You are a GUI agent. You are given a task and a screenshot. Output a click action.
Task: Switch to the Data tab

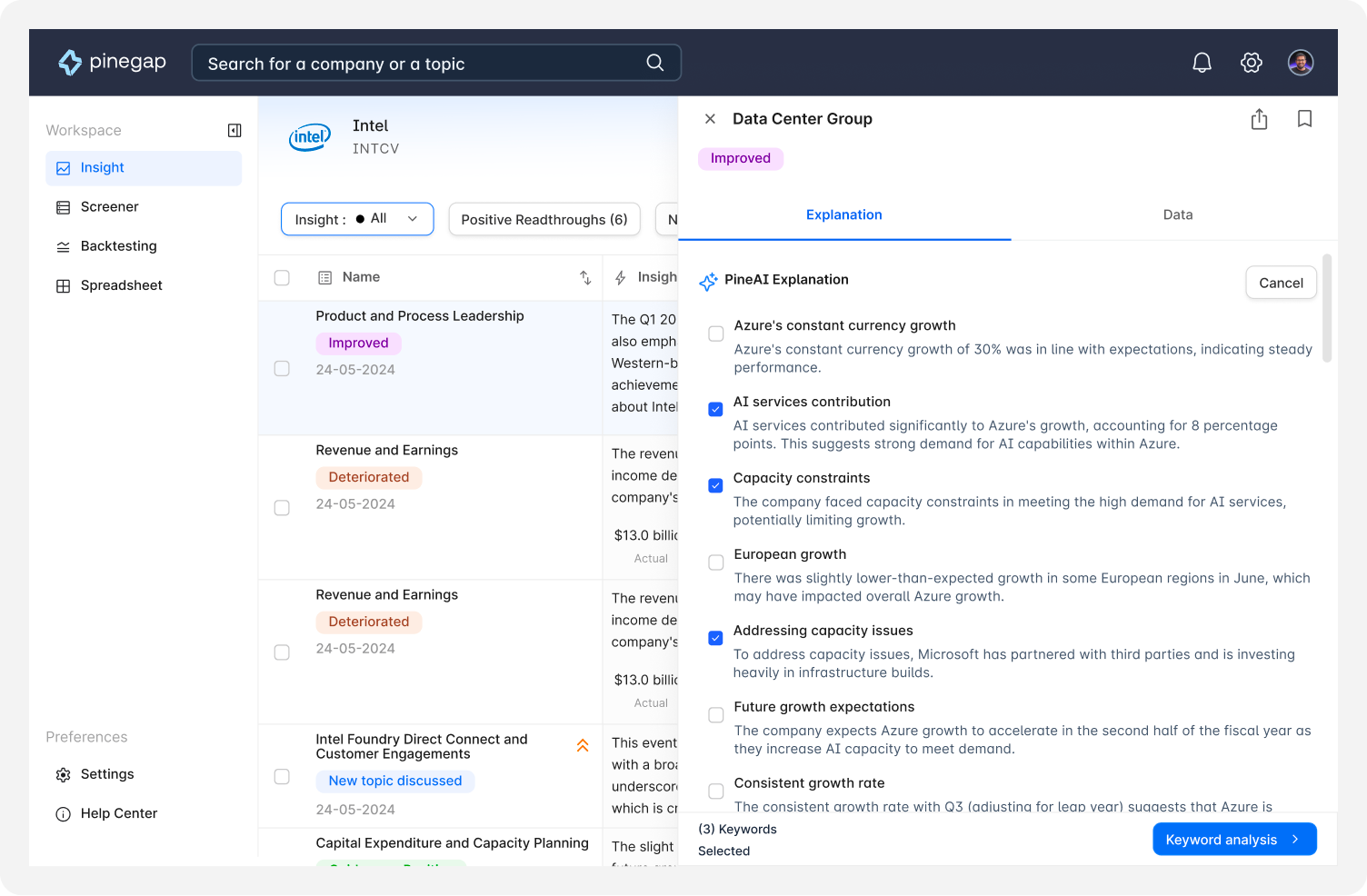(x=1178, y=215)
